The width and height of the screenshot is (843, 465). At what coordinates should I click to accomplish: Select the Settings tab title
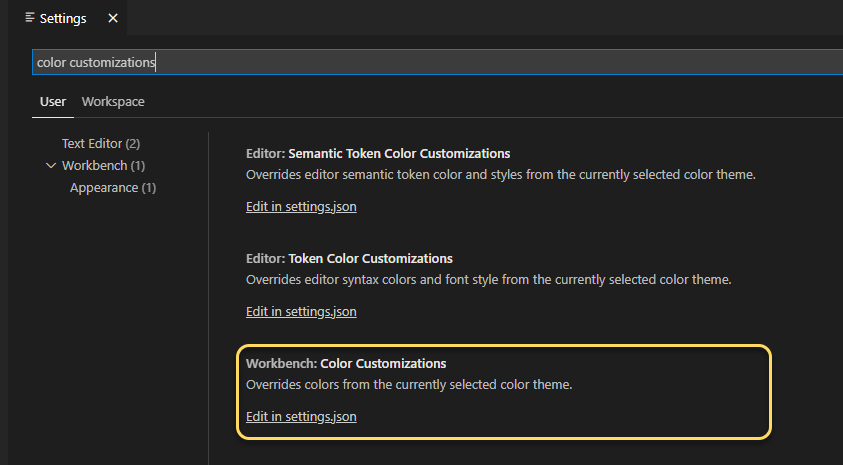pos(63,18)
